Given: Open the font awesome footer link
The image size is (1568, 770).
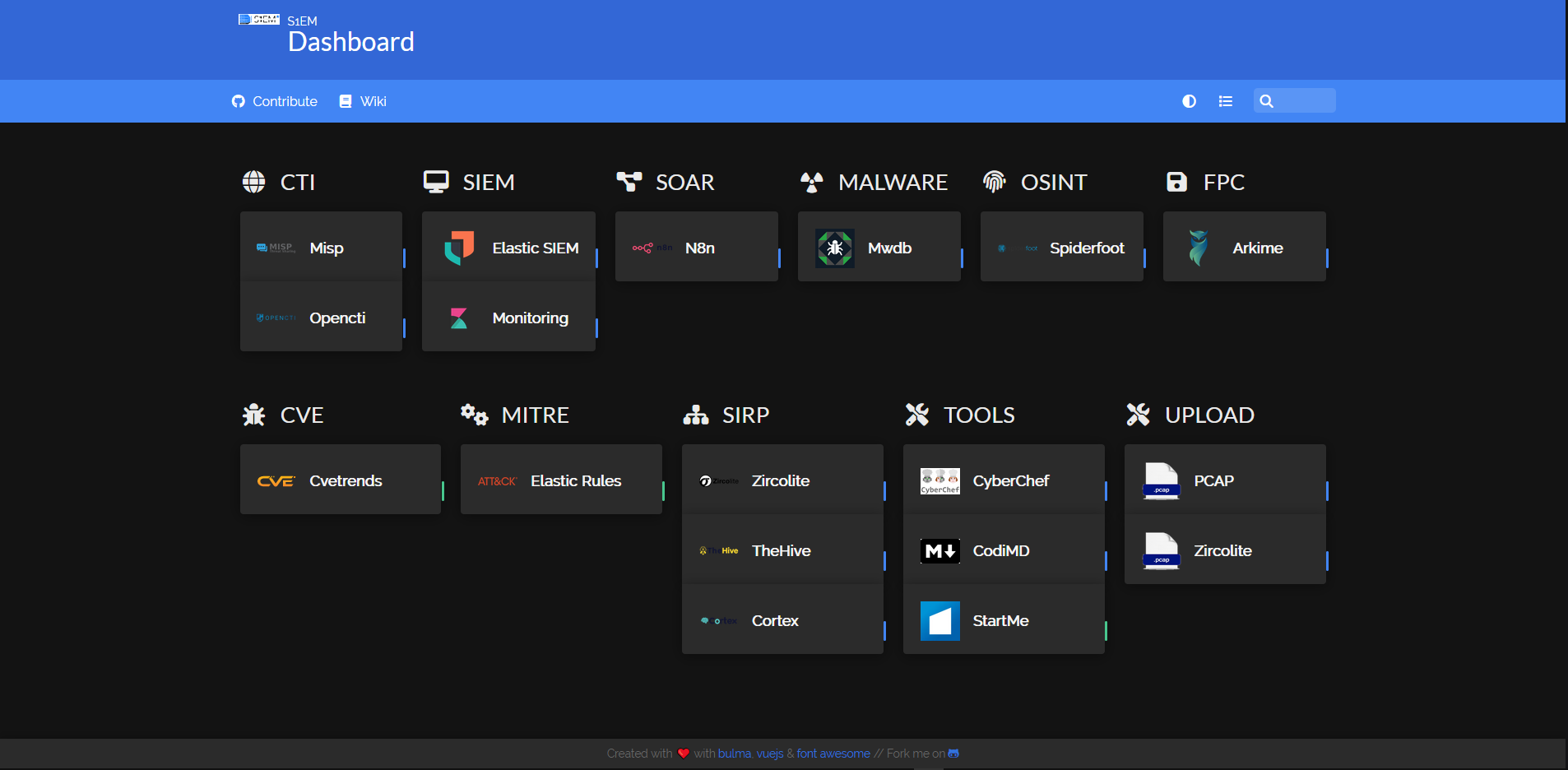Looking at the screenshot, I should [x=833, y=753].
